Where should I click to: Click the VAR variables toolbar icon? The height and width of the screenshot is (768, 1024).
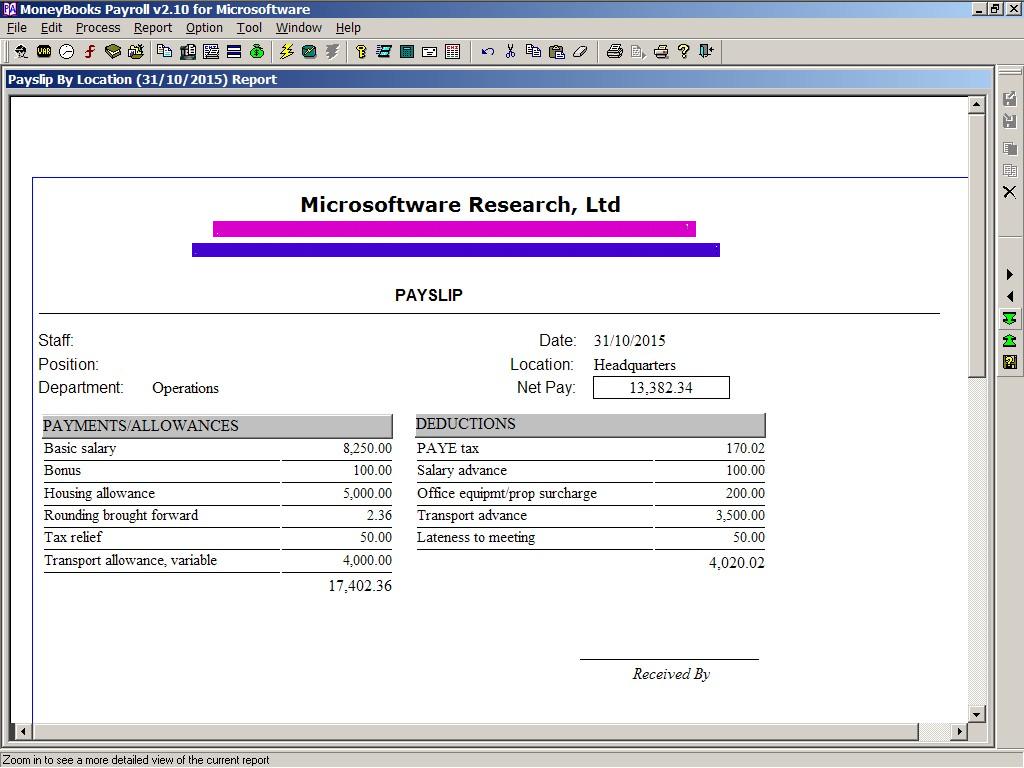pos(44,51)
